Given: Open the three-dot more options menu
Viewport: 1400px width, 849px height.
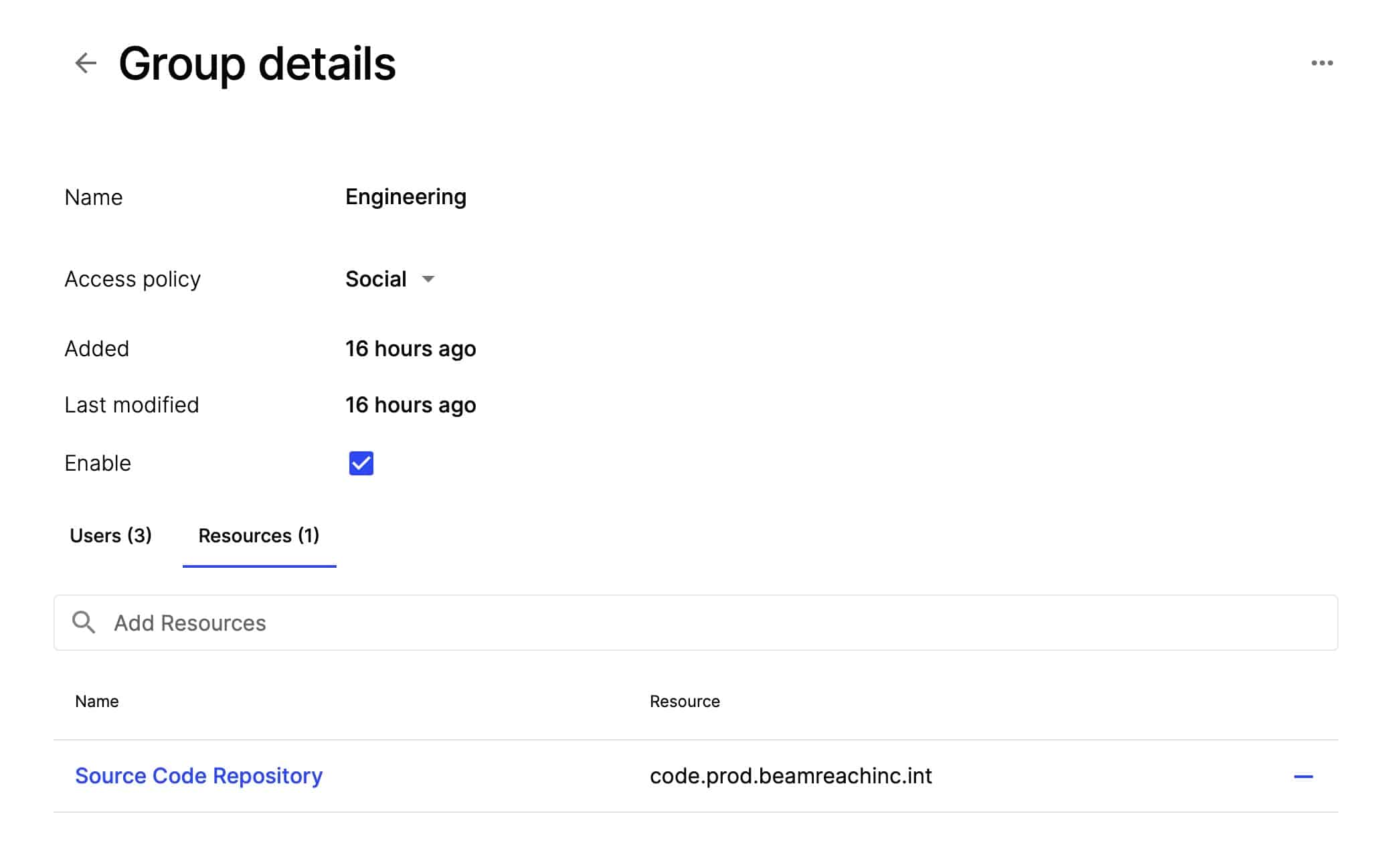Looking at the screenshot, I should tap(1322, 63).
